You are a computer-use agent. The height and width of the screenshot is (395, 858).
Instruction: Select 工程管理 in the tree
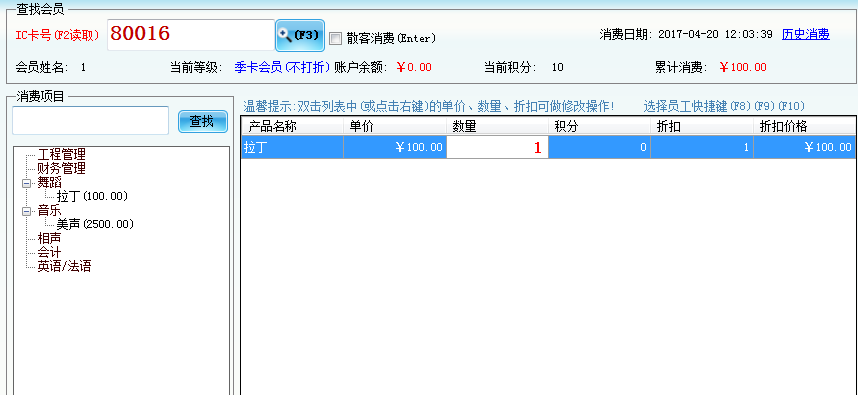coord(61,154)
